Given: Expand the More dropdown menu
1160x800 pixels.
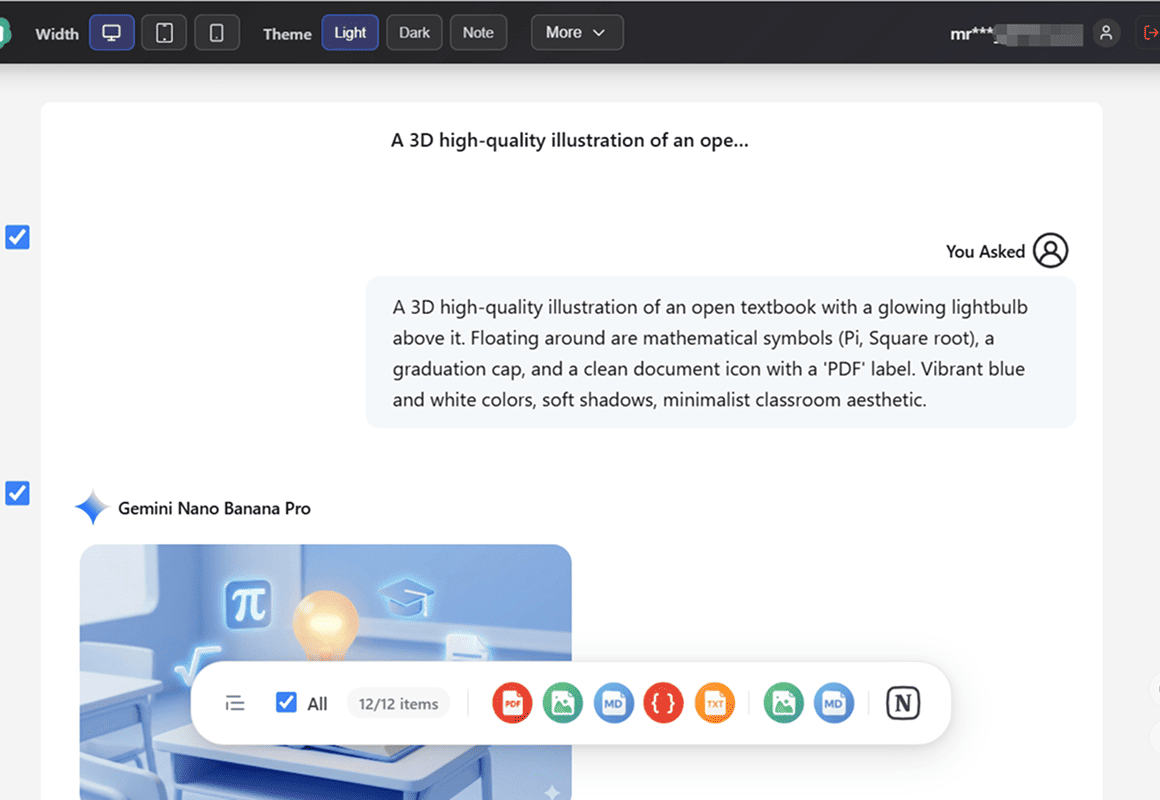Looking at the screenshot, I should [x=577, y=33].
